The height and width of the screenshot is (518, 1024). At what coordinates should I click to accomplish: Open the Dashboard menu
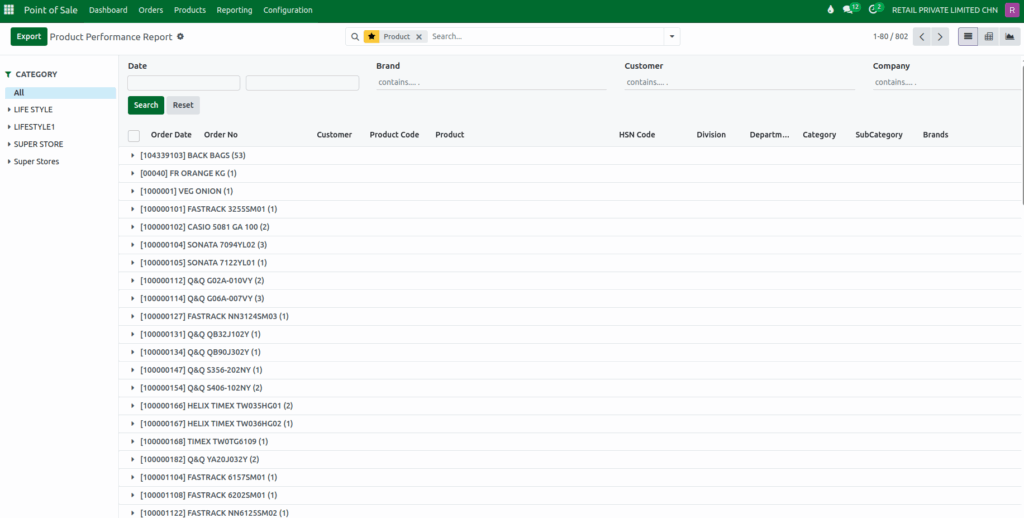(108, 10)
